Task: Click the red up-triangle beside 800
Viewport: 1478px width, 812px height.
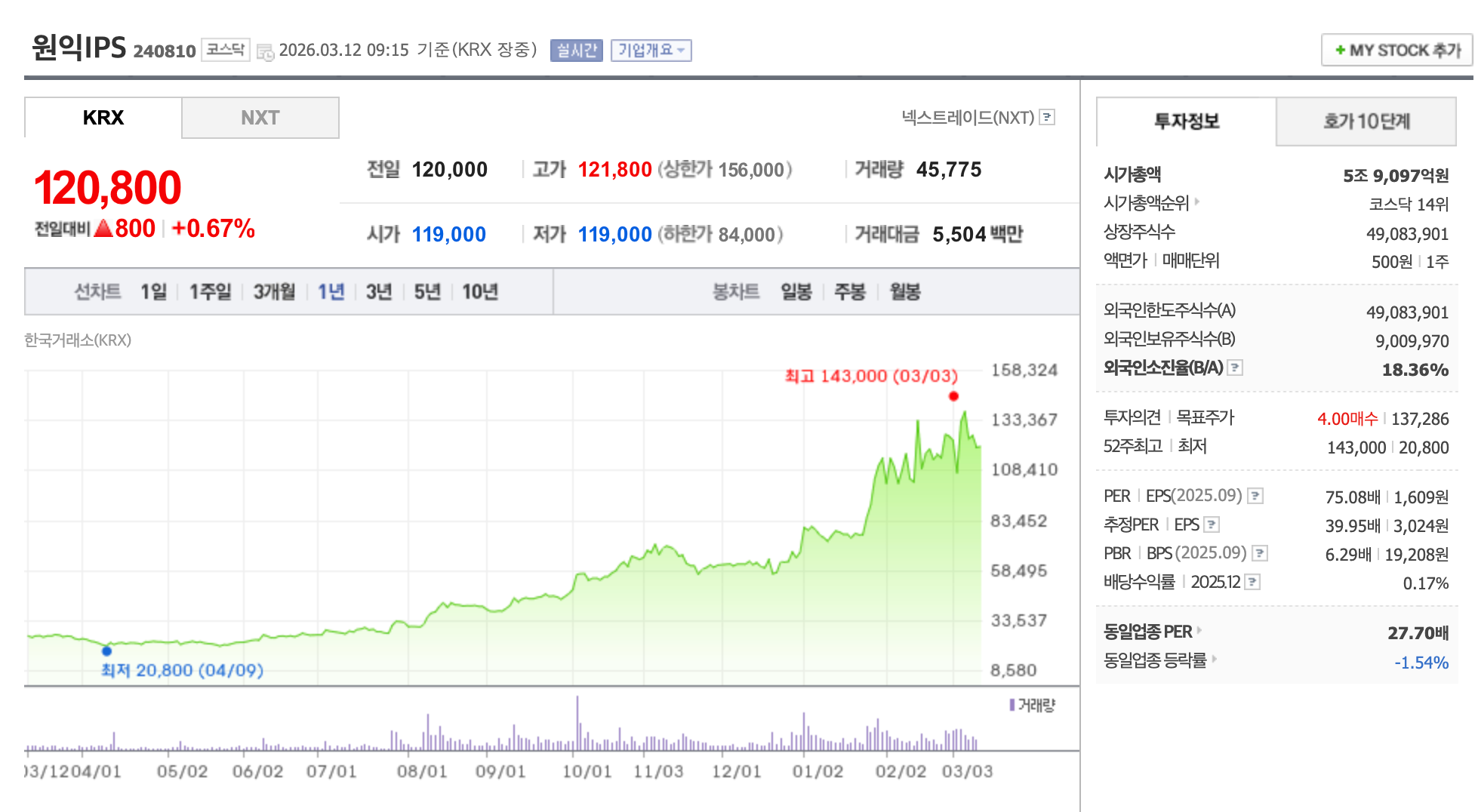Action: click(103, 228)
